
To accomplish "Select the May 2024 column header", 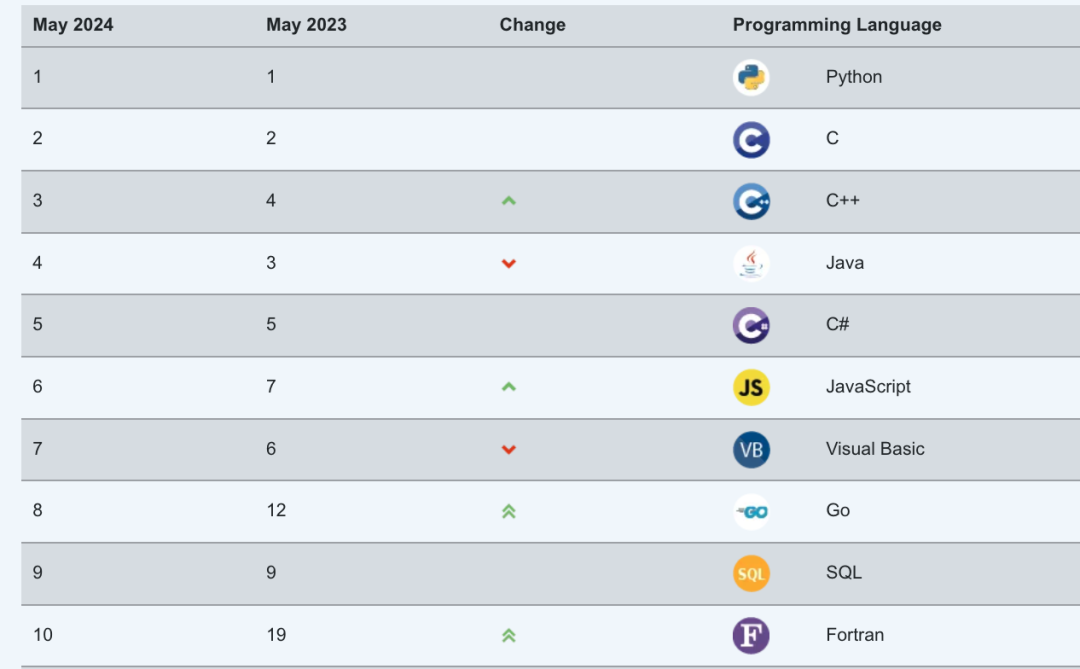I will point(73,25).
